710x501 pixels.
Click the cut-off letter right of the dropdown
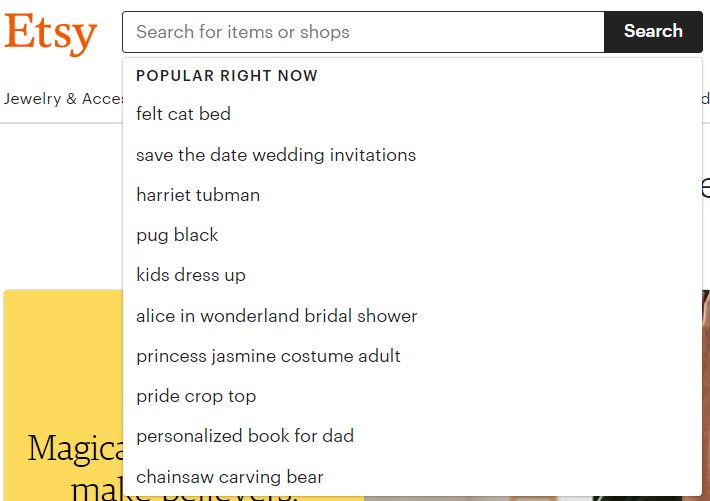tap(706, 188)
